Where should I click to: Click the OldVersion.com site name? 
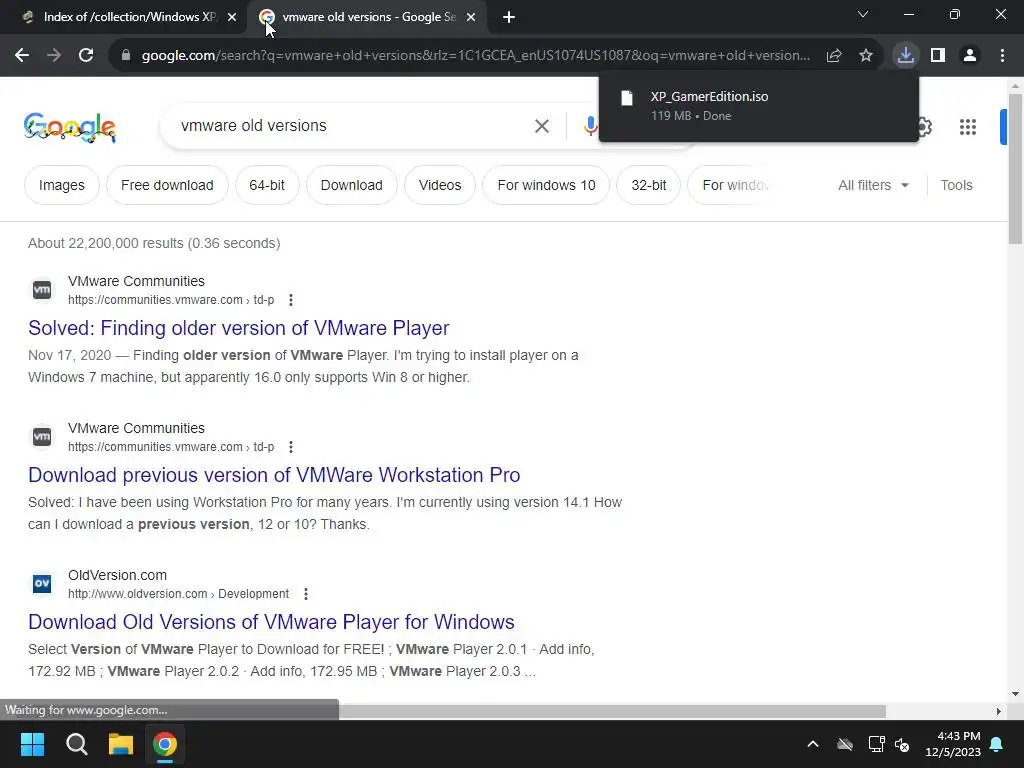(x=118, y=575)
